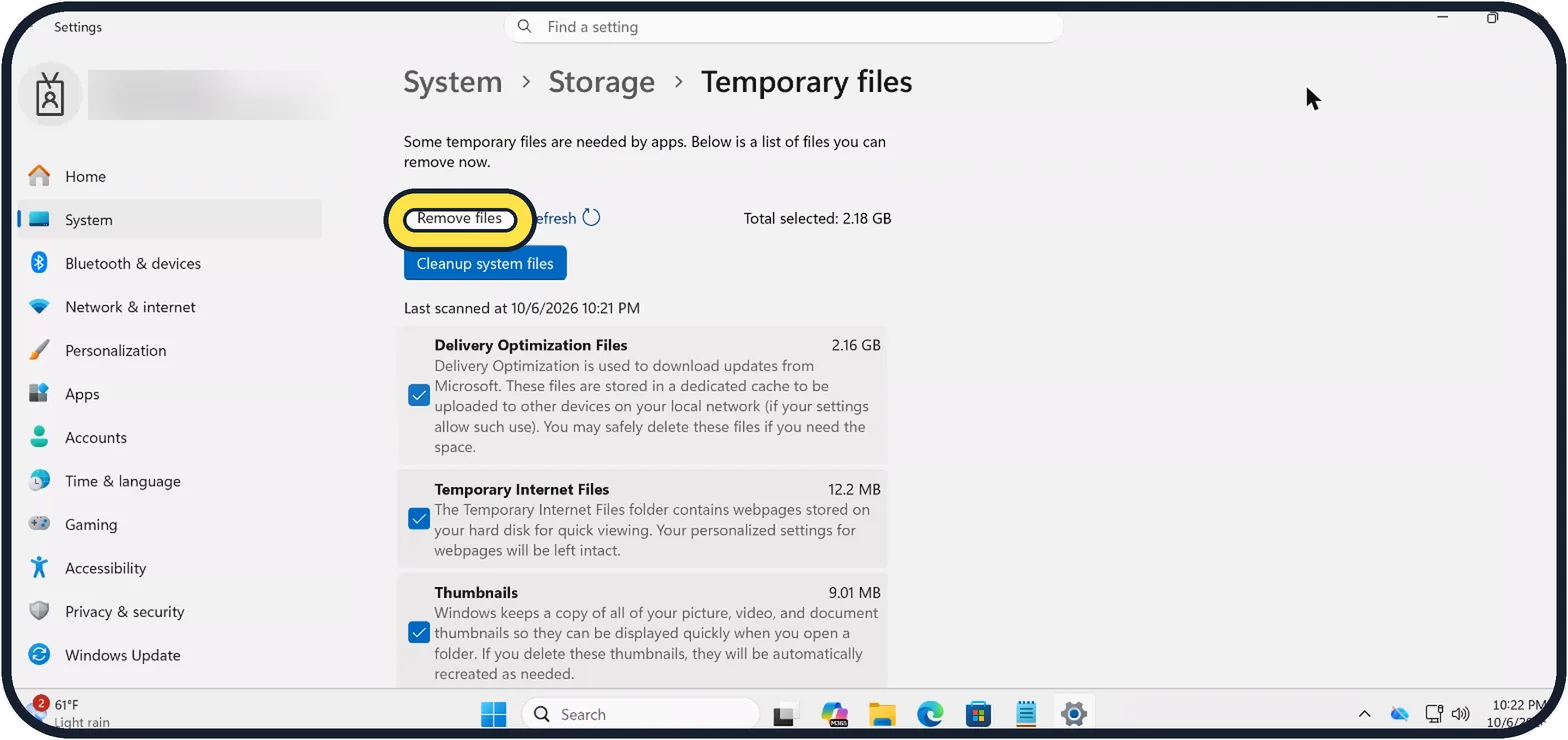Show hidden icons in the system tray

pyautogui.click(x=1364, y=714)
